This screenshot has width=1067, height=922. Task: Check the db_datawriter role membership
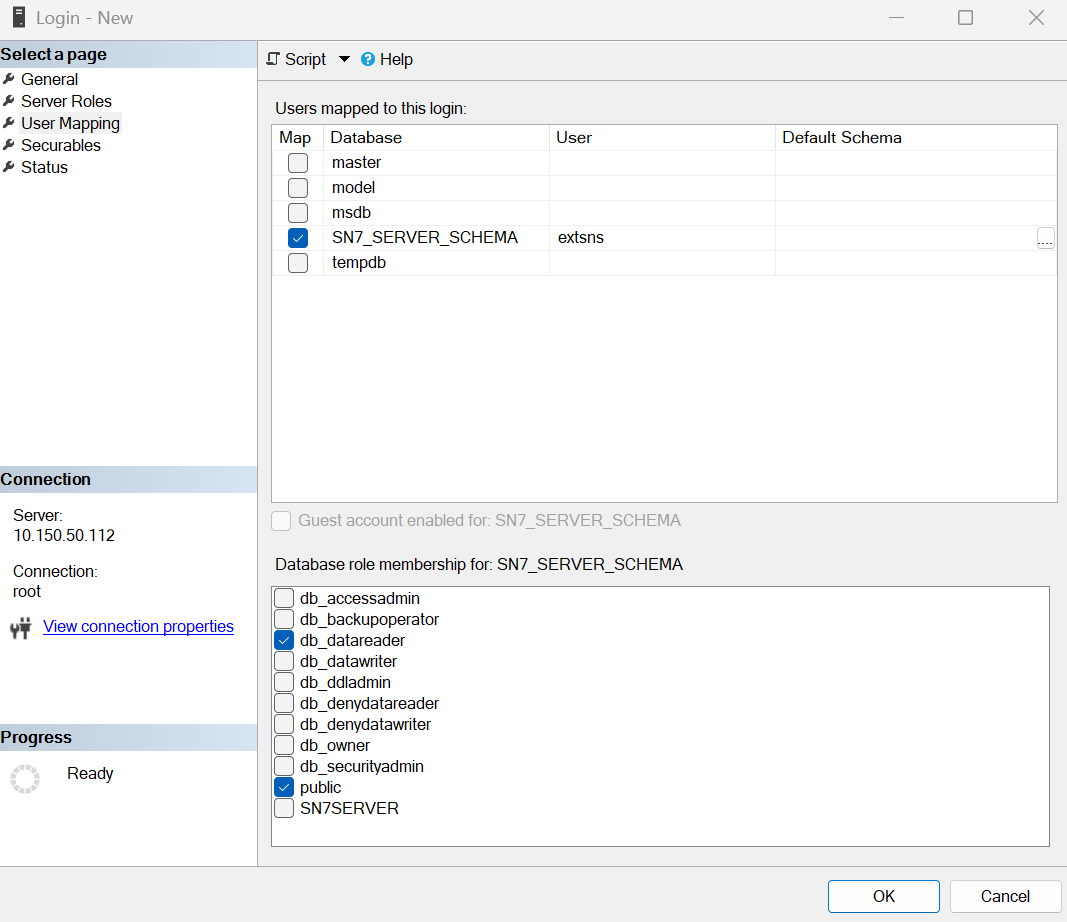click(283, 661)
